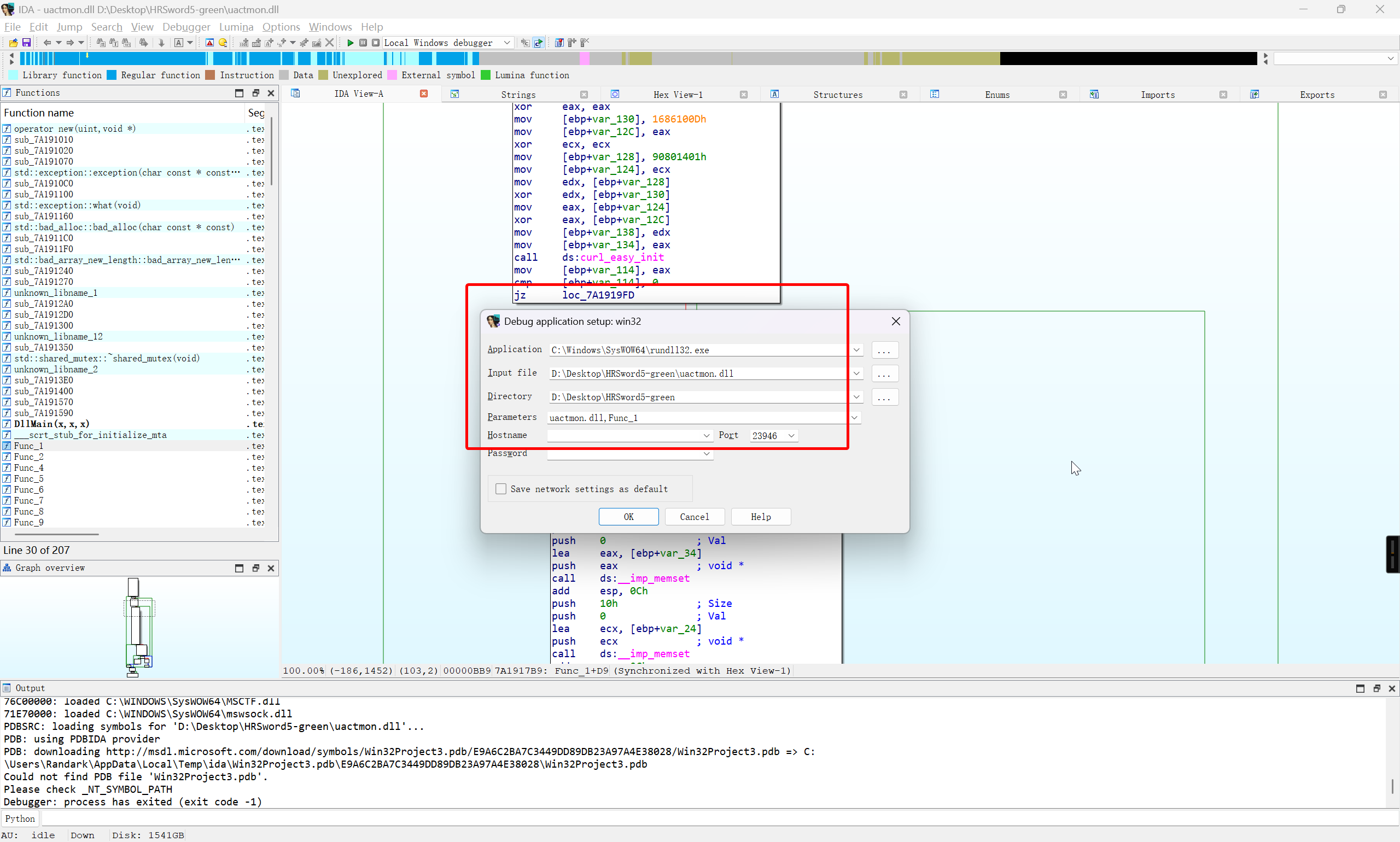The height and width of the screenshot is (842, 1400).
Task: Click the red warning triangle toolbar icon
Action: pyautogui.click(x=209, y=43)
